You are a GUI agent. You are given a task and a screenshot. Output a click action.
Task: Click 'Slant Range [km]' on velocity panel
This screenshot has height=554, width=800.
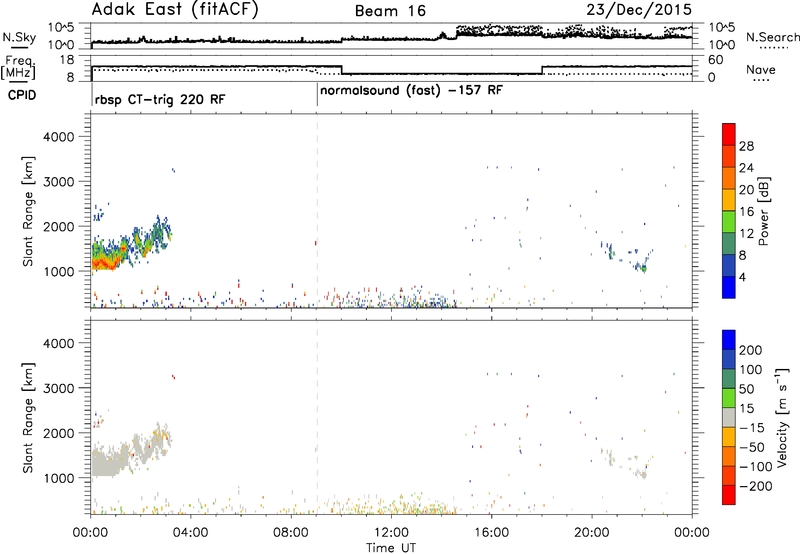28,418
